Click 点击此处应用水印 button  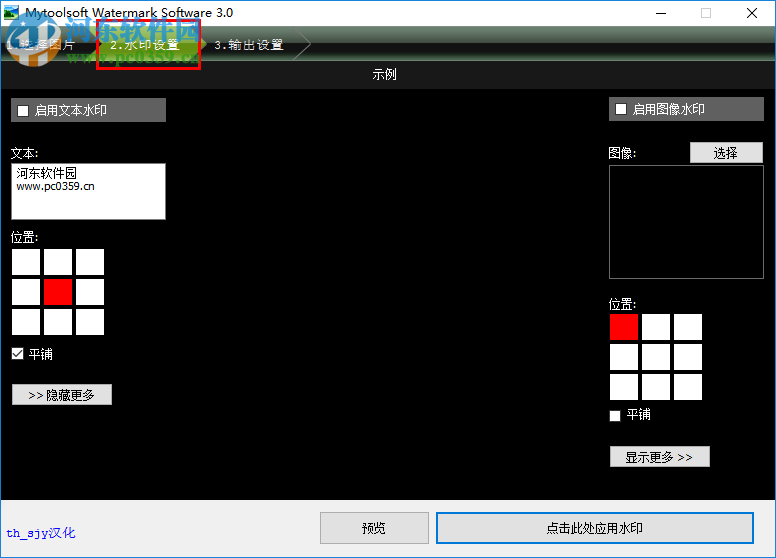click(x=595, y=528)
